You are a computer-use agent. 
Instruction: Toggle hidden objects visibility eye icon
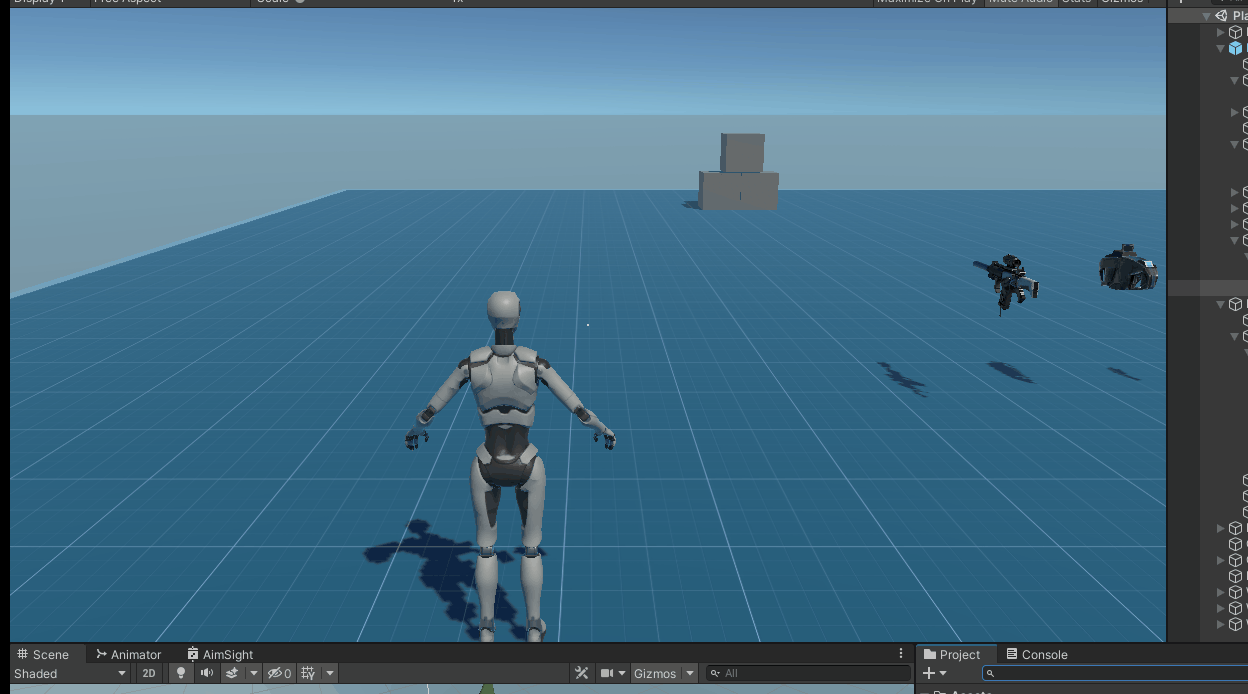(x=279, y=673)
